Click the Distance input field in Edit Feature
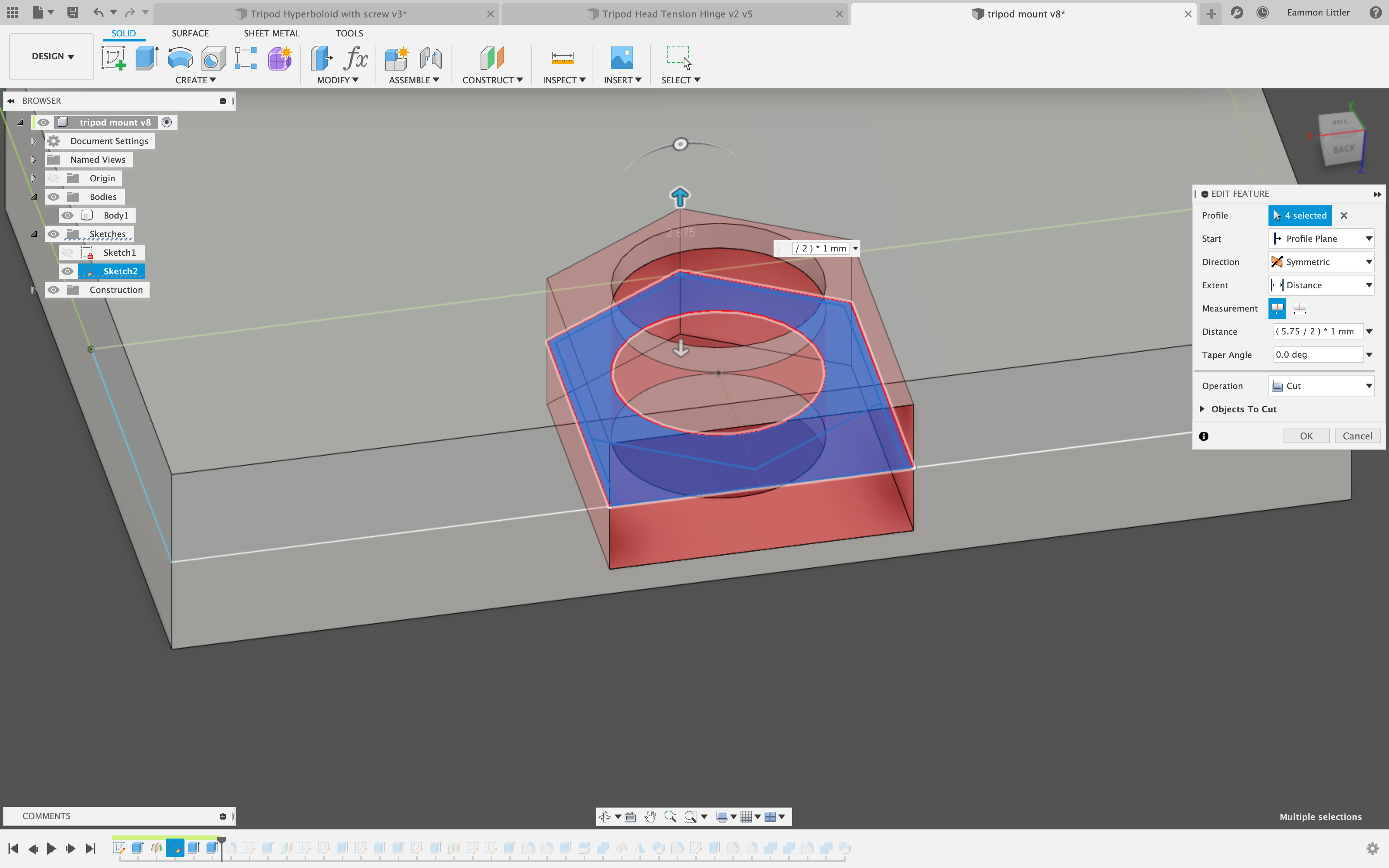 1317,331
